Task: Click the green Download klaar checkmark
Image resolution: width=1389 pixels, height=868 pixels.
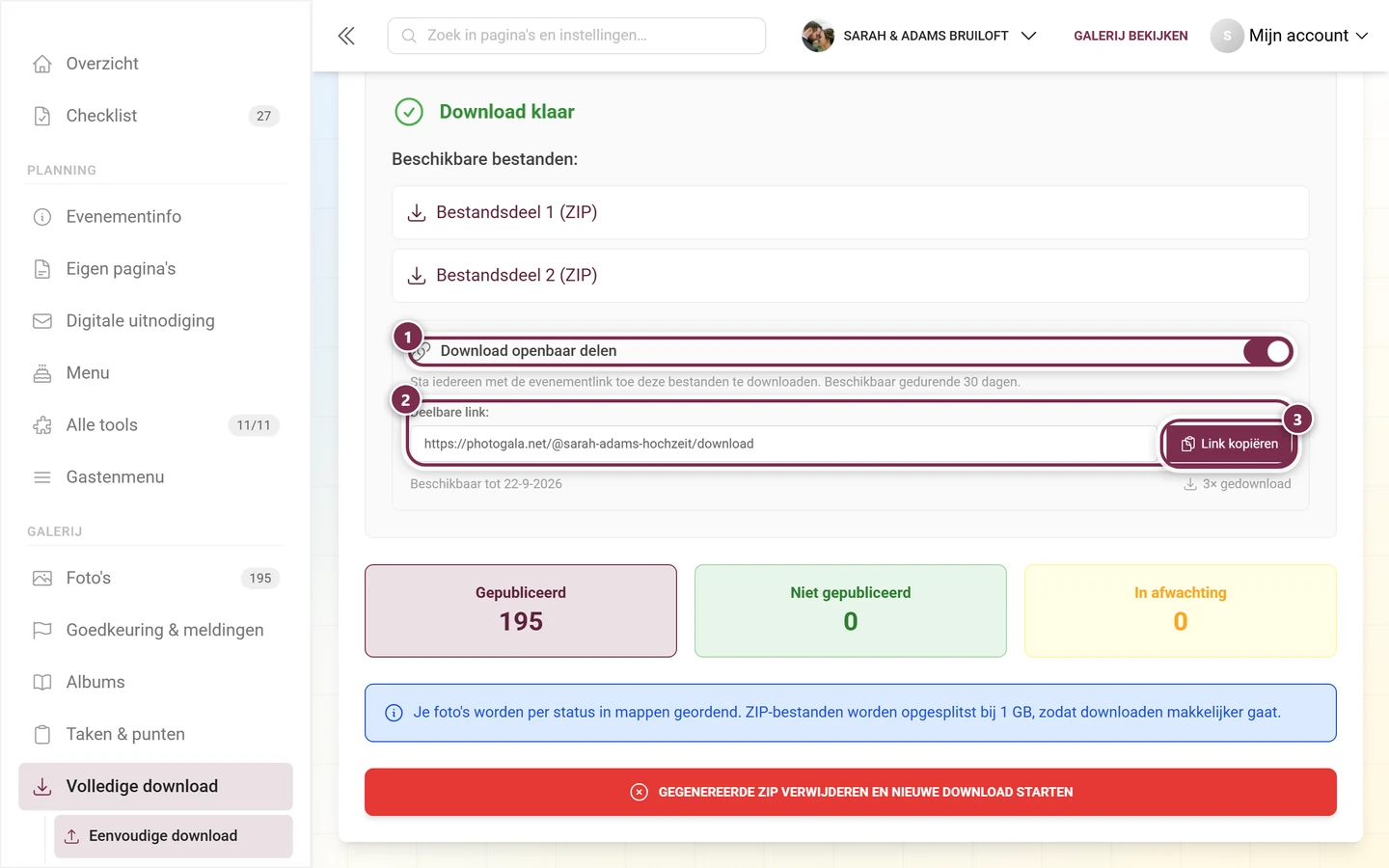Action: [409, 112]
